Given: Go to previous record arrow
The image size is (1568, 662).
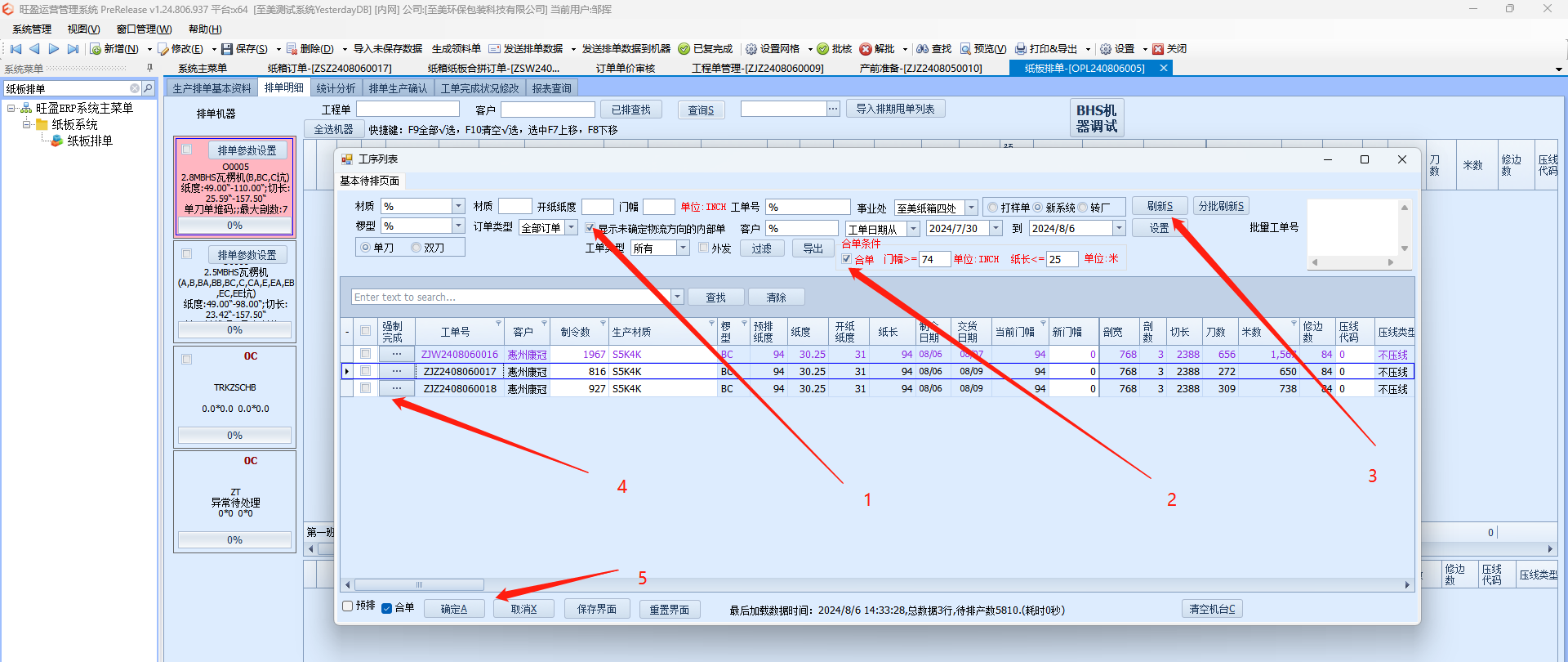Looking at the screenshot, I should point(34,49).
